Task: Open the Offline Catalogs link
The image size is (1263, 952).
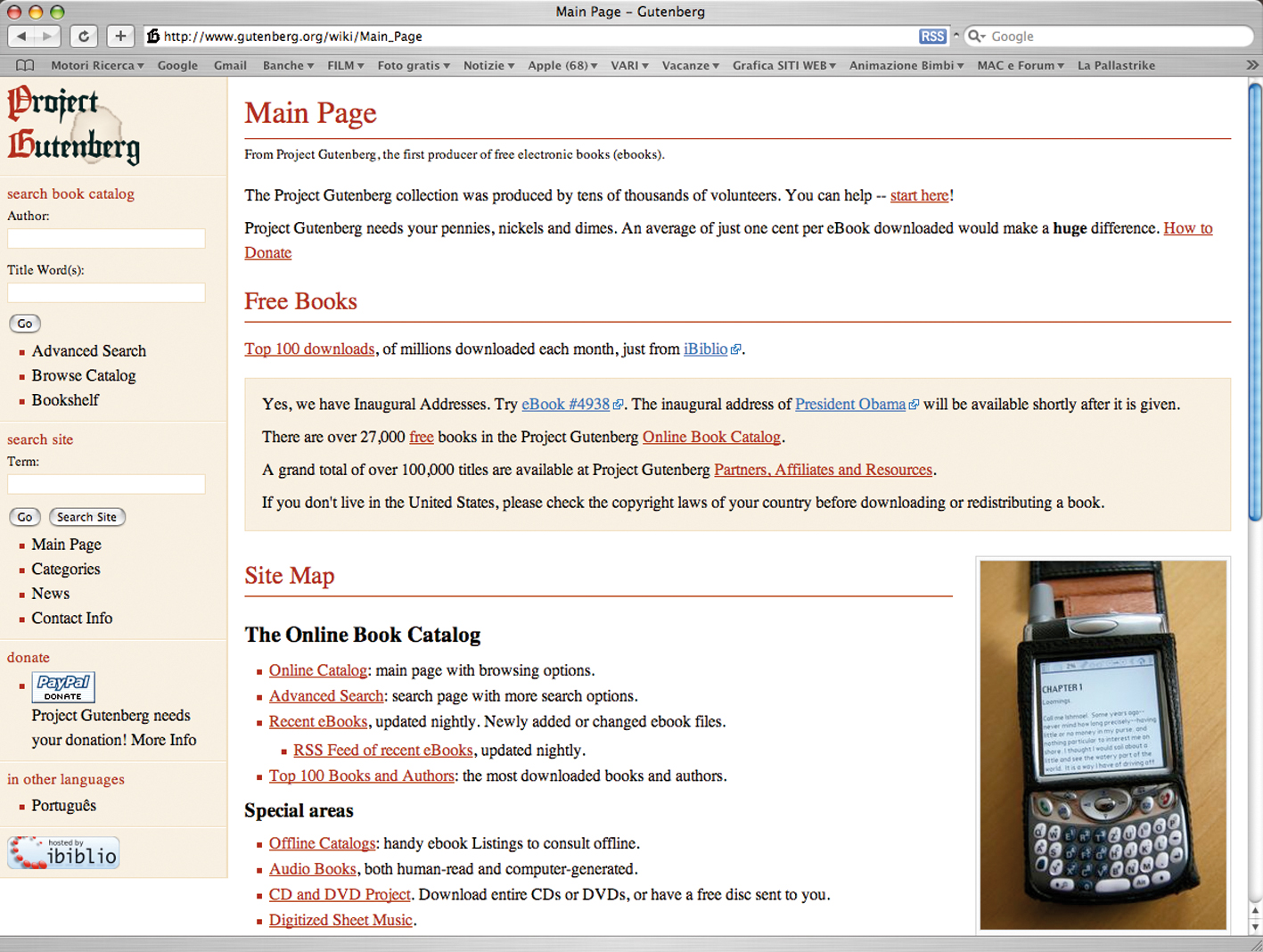Action: point(323,843)
